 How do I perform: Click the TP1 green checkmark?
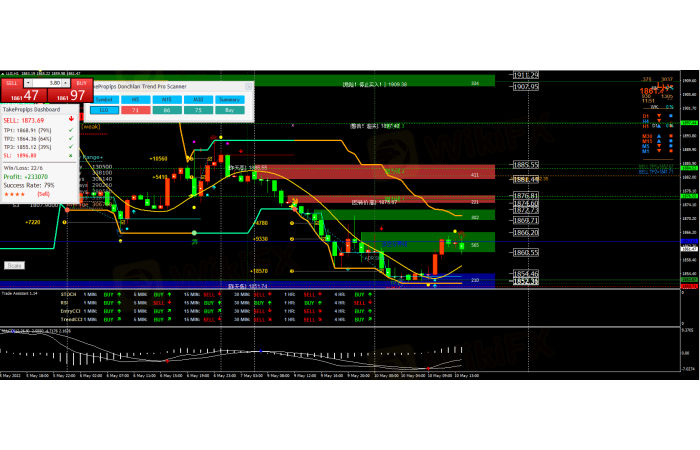(x=71, y=130)
